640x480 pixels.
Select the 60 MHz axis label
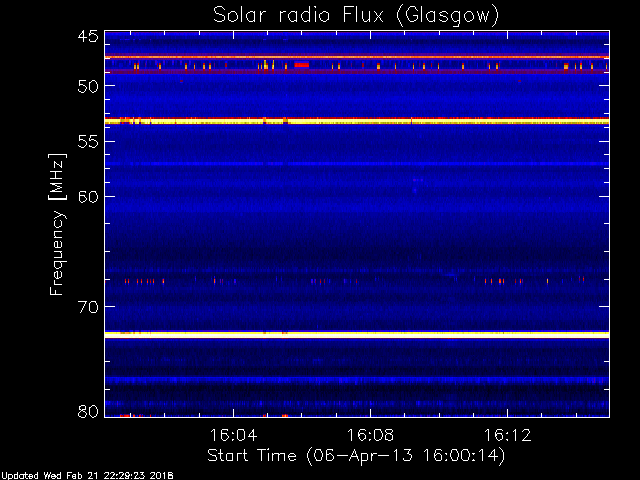(88, 197)
